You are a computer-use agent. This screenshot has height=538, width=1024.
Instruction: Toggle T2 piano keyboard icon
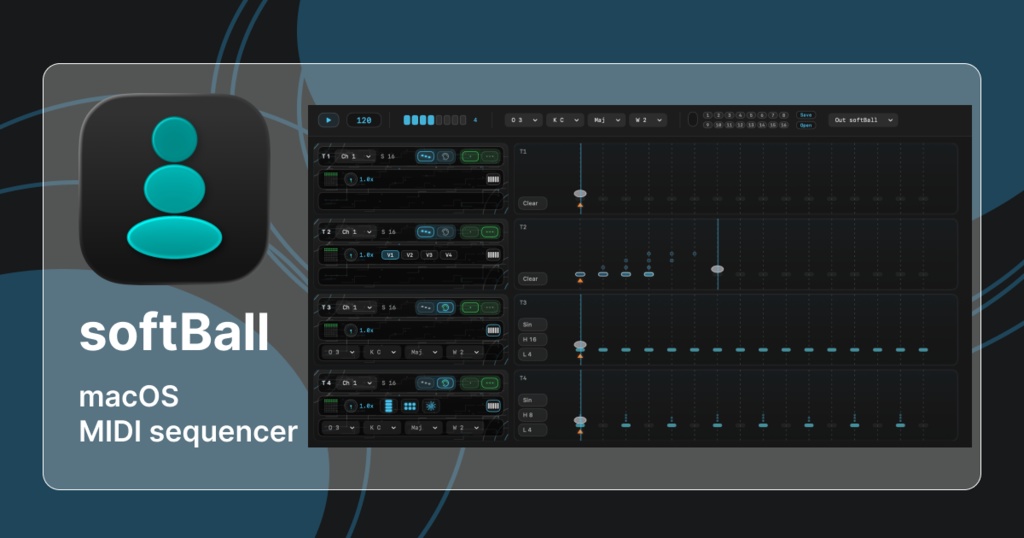coord(493,255)
